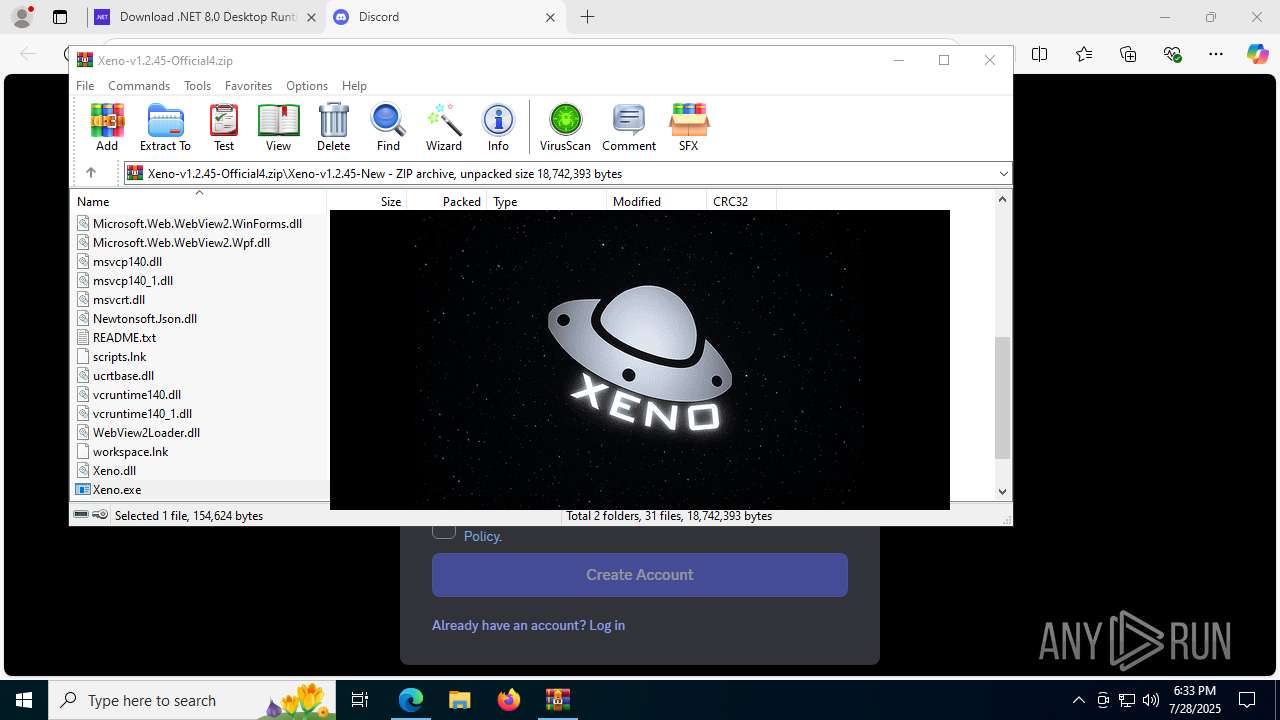This screenshot has height=720, width=1280.
Task: Open Edge split screen icon
Action: (x=1040, y=54)
